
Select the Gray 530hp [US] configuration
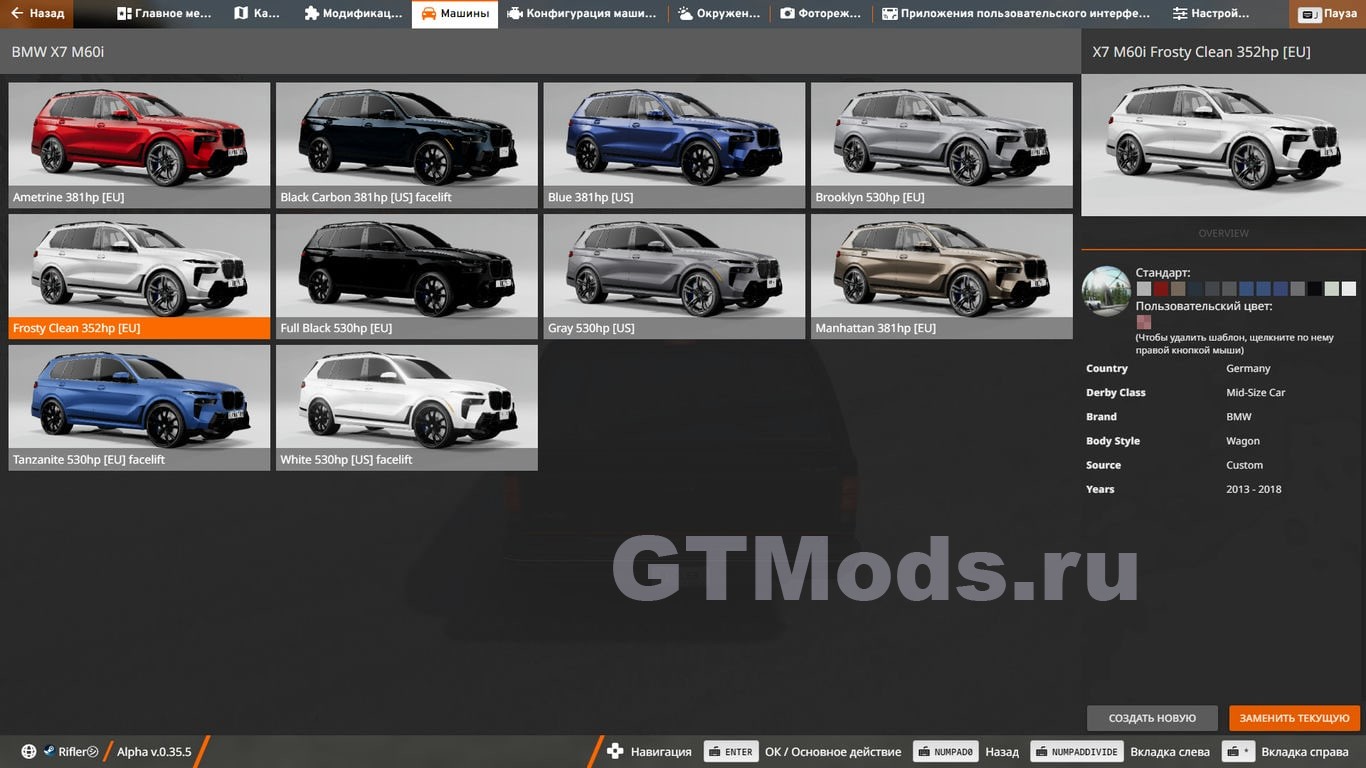click(674, 276)
